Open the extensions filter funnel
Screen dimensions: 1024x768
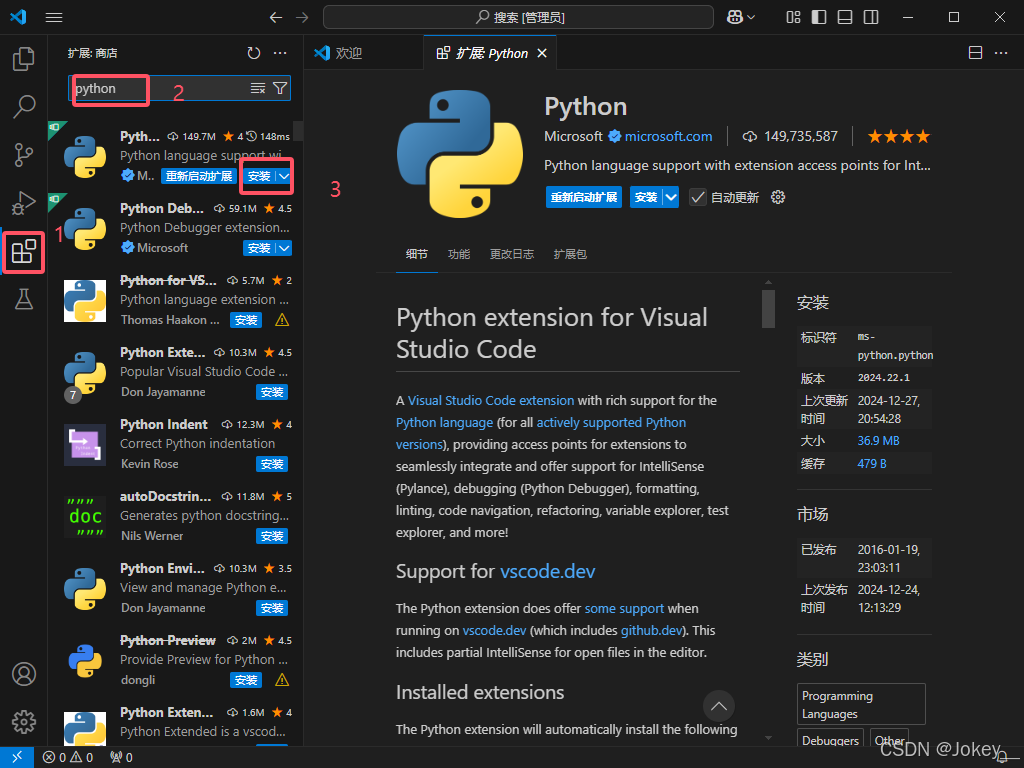click(x=280, y=88)
